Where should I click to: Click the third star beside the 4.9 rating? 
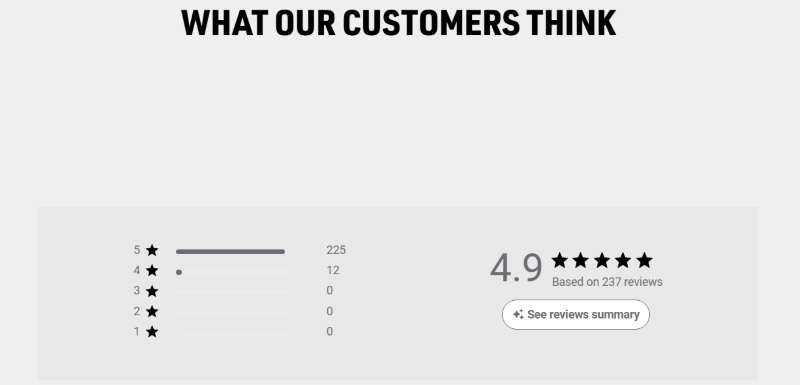[x=602, y=261]
